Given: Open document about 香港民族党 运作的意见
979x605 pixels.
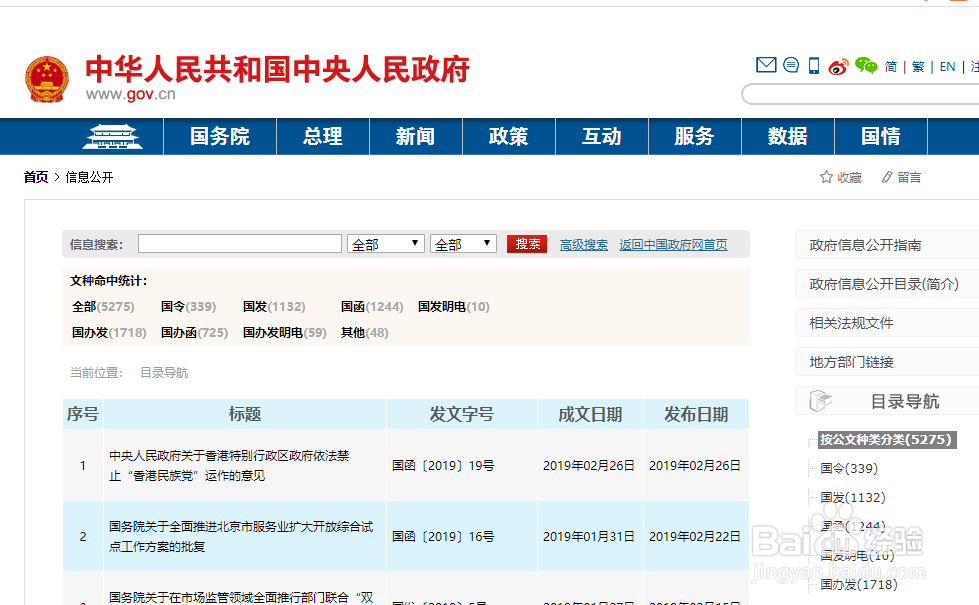Looking at the screenshot, I should [229, 466].
